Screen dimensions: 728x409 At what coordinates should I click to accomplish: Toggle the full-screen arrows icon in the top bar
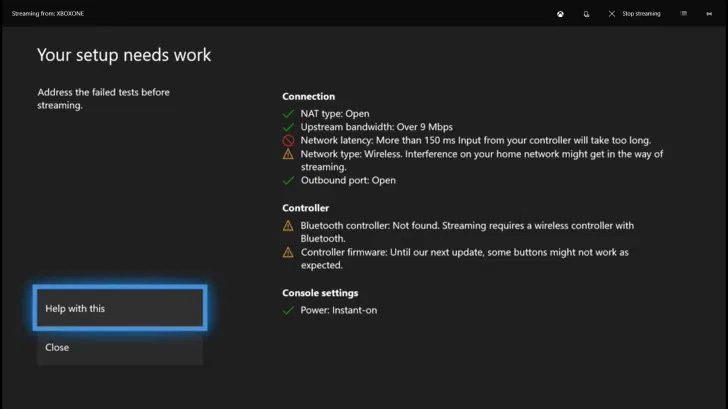pyautogui.click(x=709, y=14)
